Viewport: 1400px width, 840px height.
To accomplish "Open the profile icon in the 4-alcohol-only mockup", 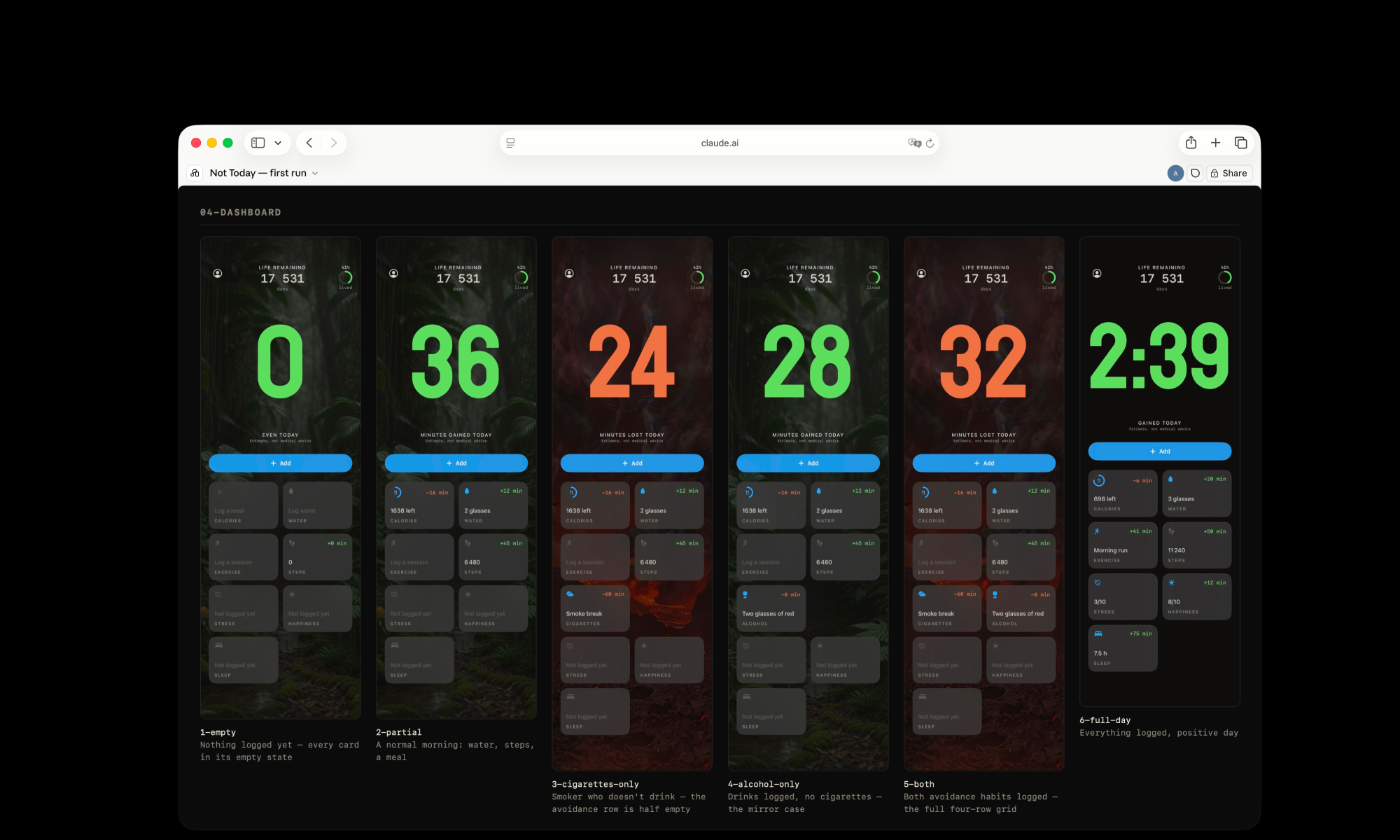I will coord(745,274).
